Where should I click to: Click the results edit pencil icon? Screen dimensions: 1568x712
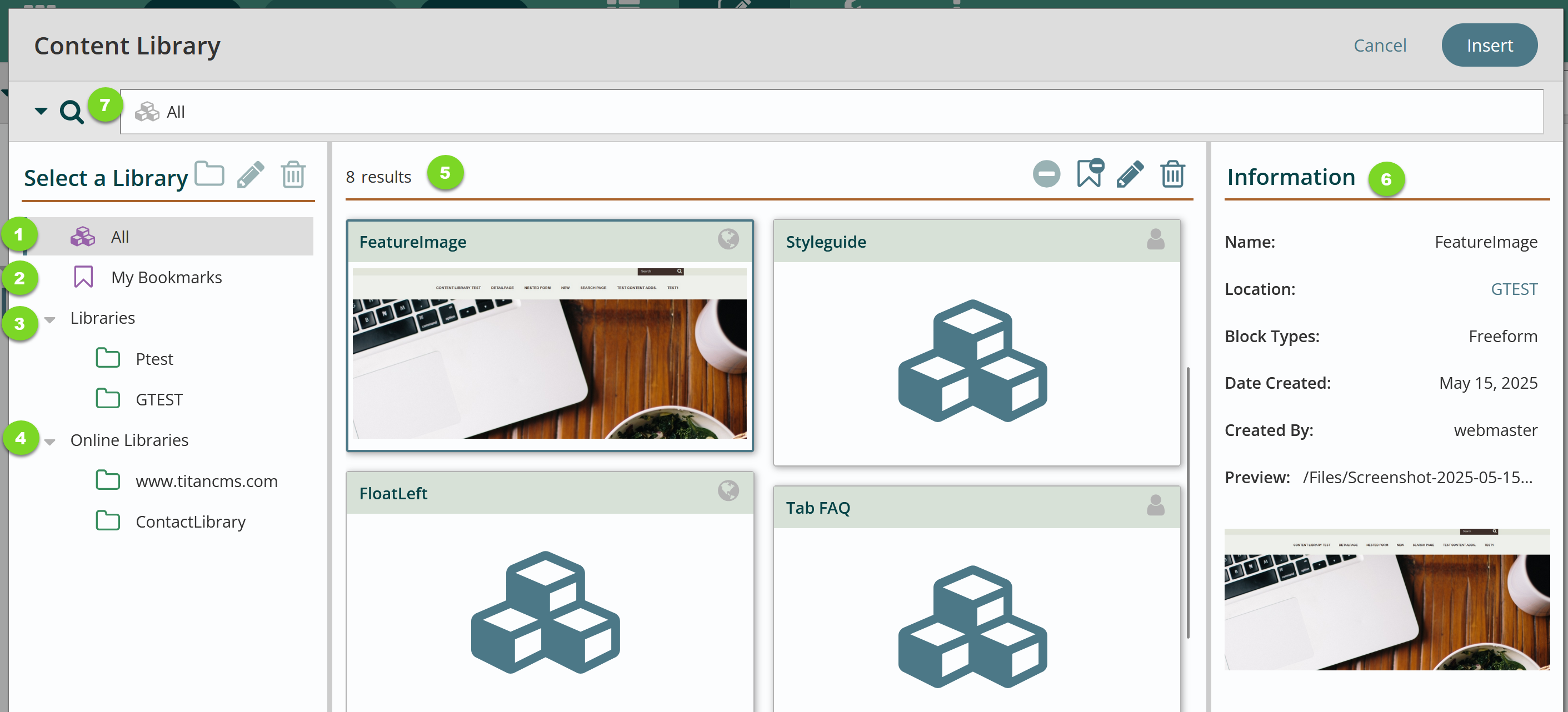point(1130,174)
